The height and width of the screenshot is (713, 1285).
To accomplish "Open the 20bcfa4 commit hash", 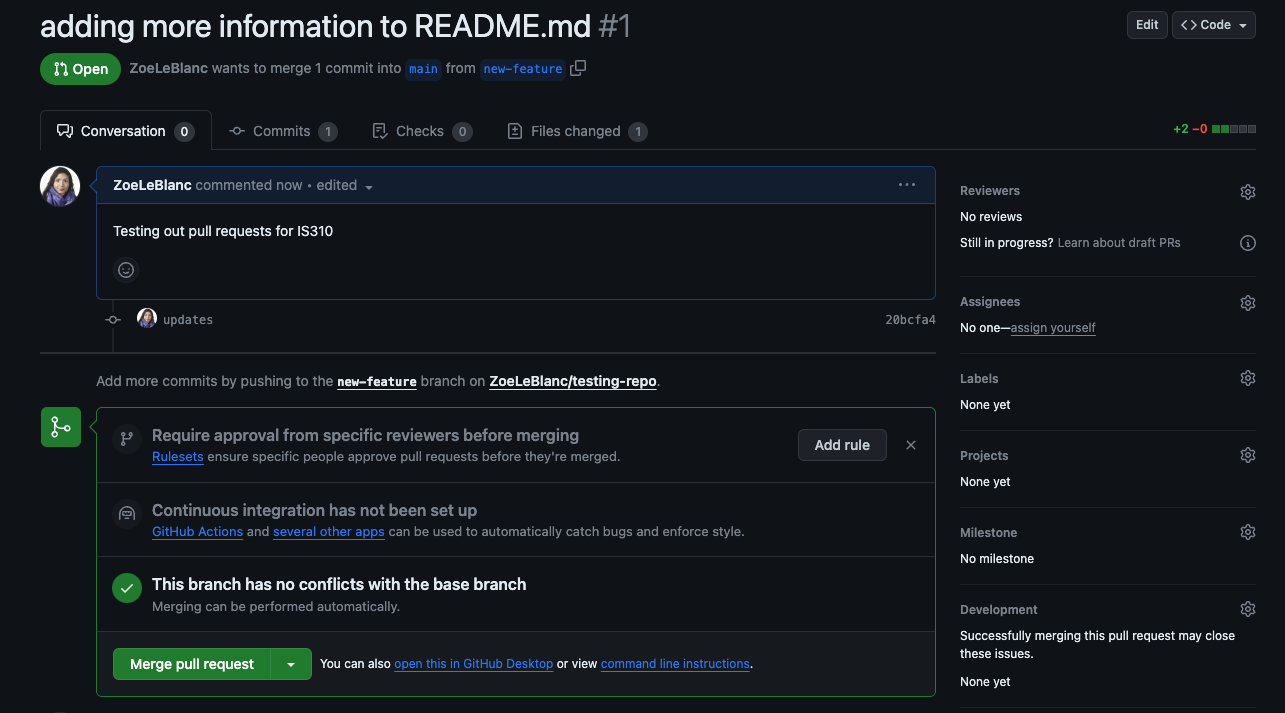I will click(910, 320).
